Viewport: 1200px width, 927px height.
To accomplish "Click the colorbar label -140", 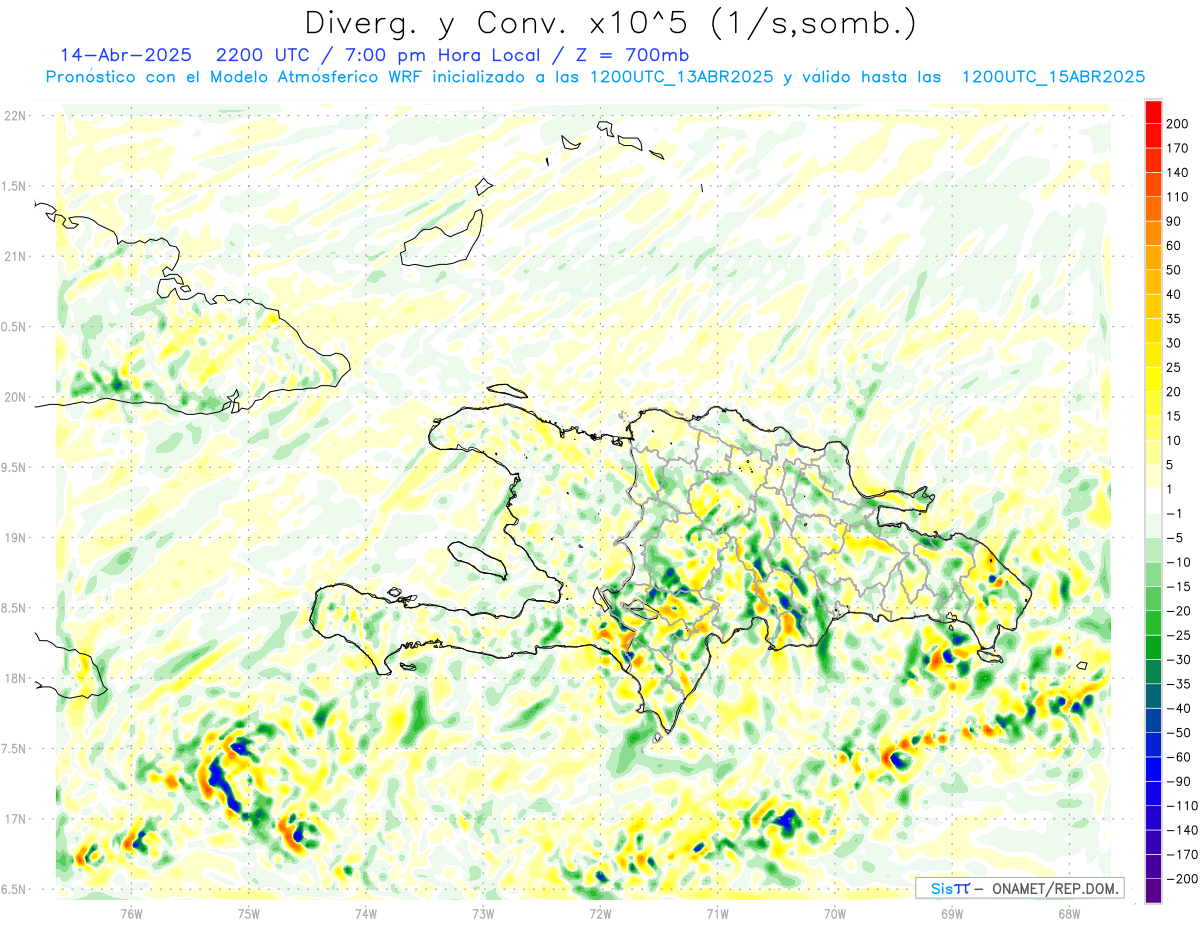I will (x=1181, y=830).
